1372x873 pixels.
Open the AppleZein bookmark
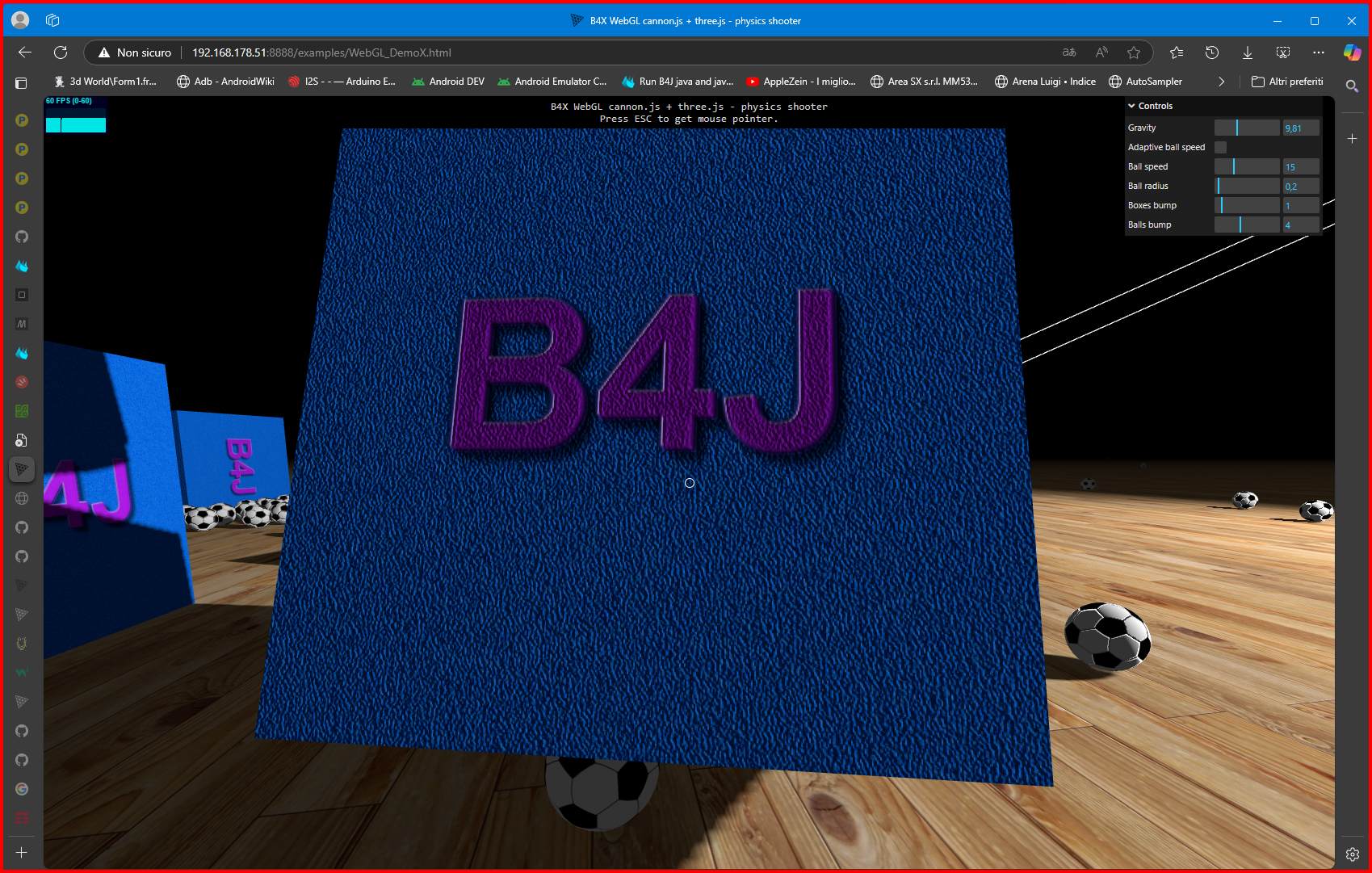[800, 82]
